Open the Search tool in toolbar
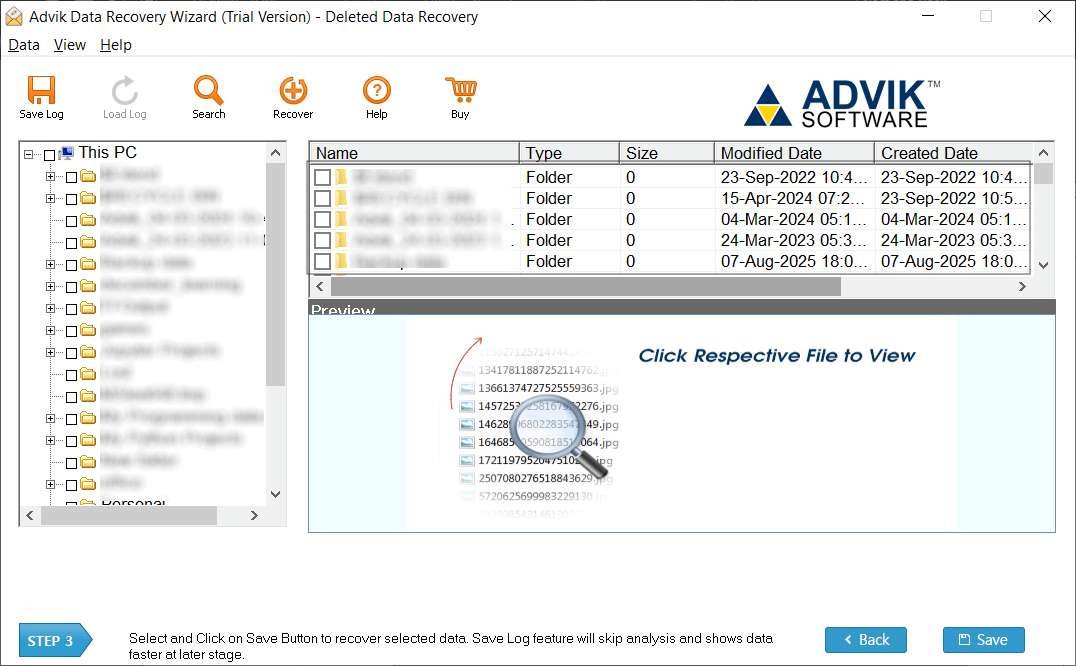1076x666 pixels. 209,90
